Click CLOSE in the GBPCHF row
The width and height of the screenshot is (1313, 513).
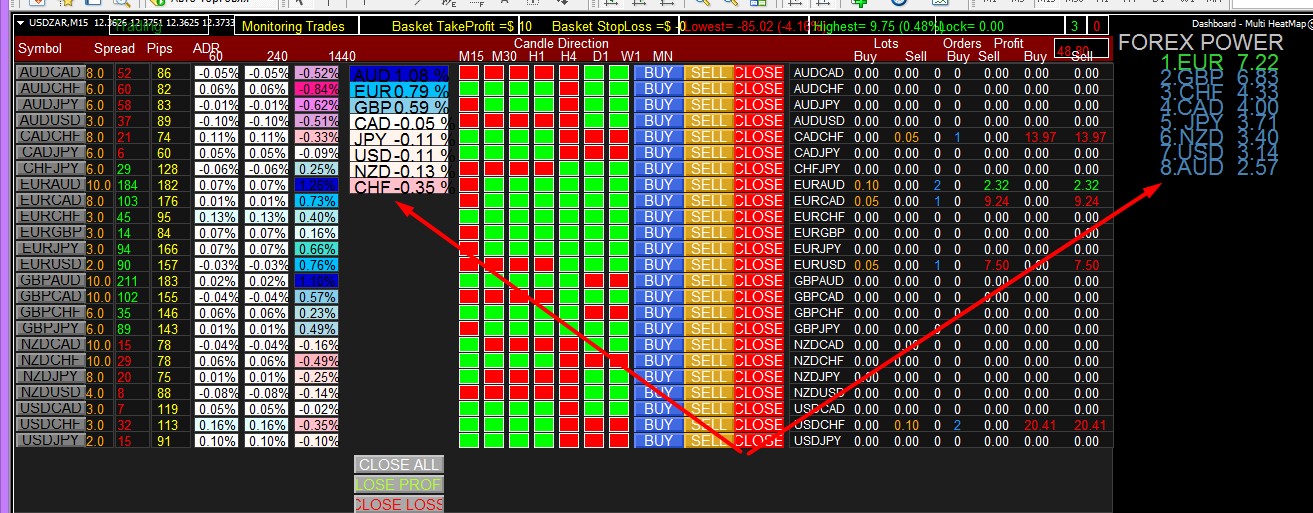759,313
